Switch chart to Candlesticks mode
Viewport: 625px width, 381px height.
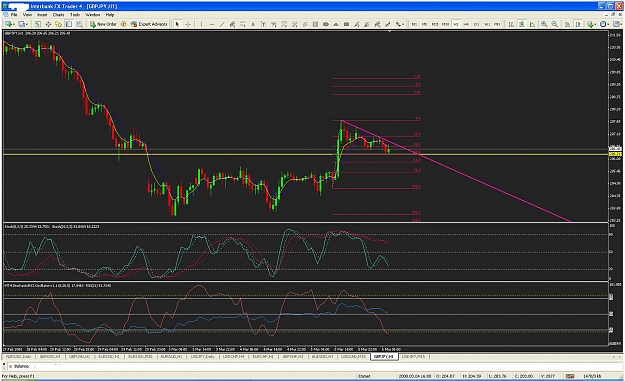(x=521, y=24)
